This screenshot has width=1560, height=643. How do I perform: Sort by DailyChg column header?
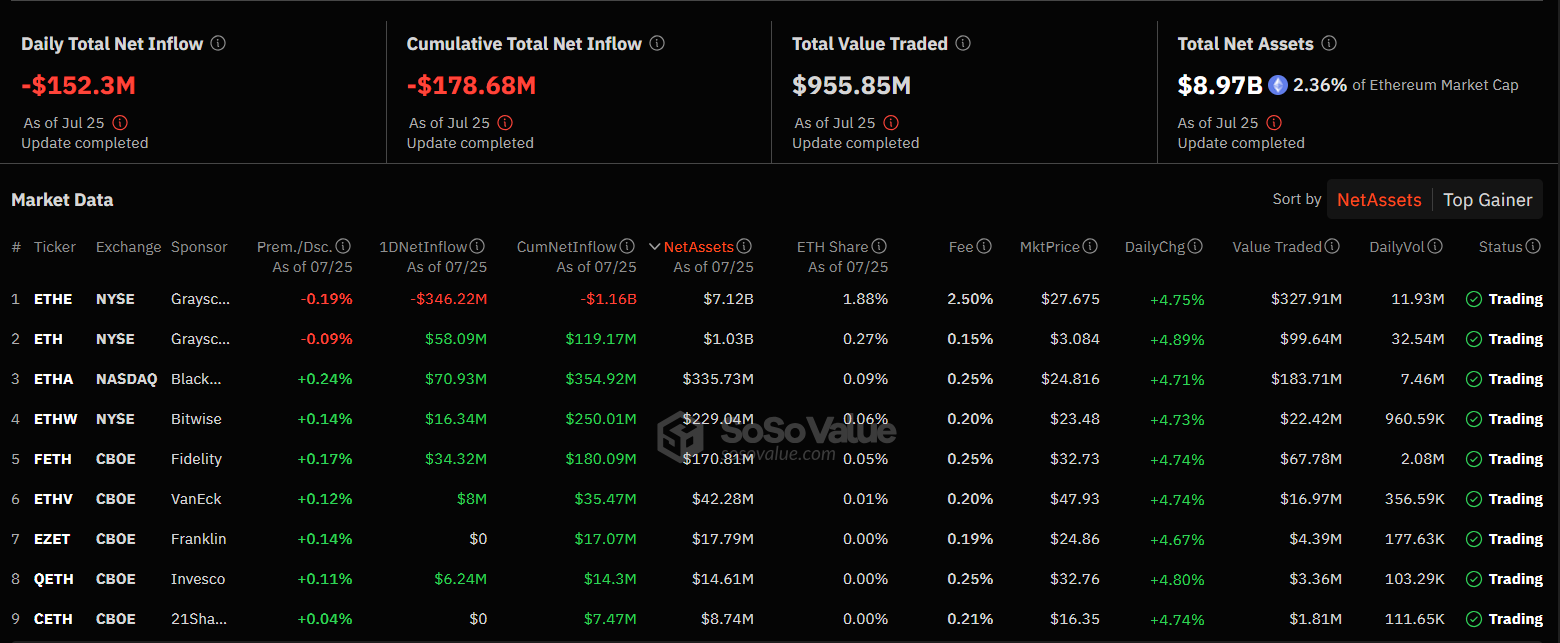click(x=1155, y=246)
